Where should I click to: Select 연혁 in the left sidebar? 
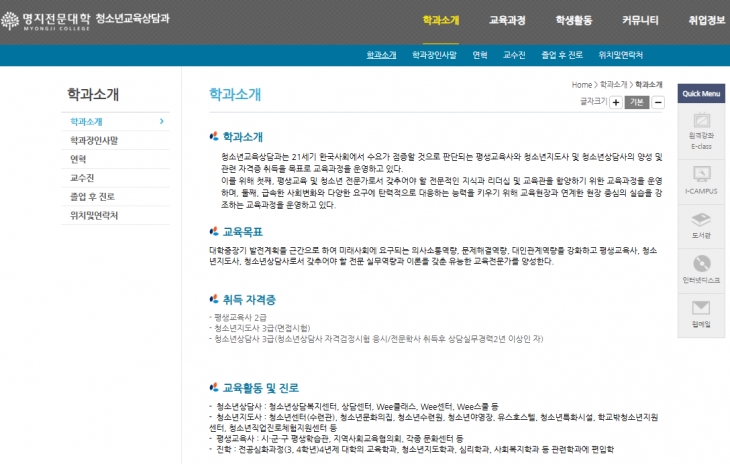[78, 159]
